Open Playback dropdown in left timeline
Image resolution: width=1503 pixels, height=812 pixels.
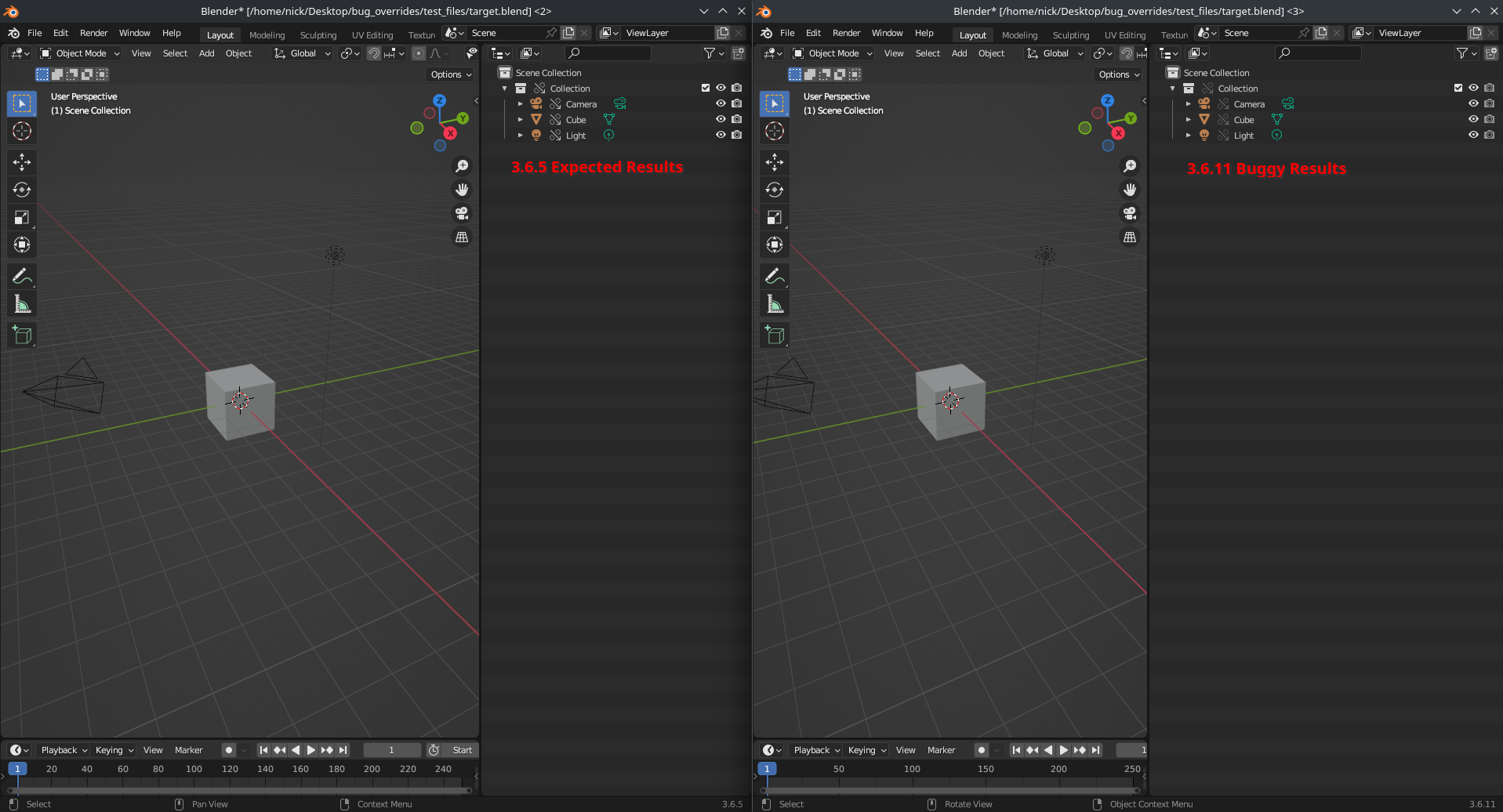pyautogui.click(x=64, y=750)
